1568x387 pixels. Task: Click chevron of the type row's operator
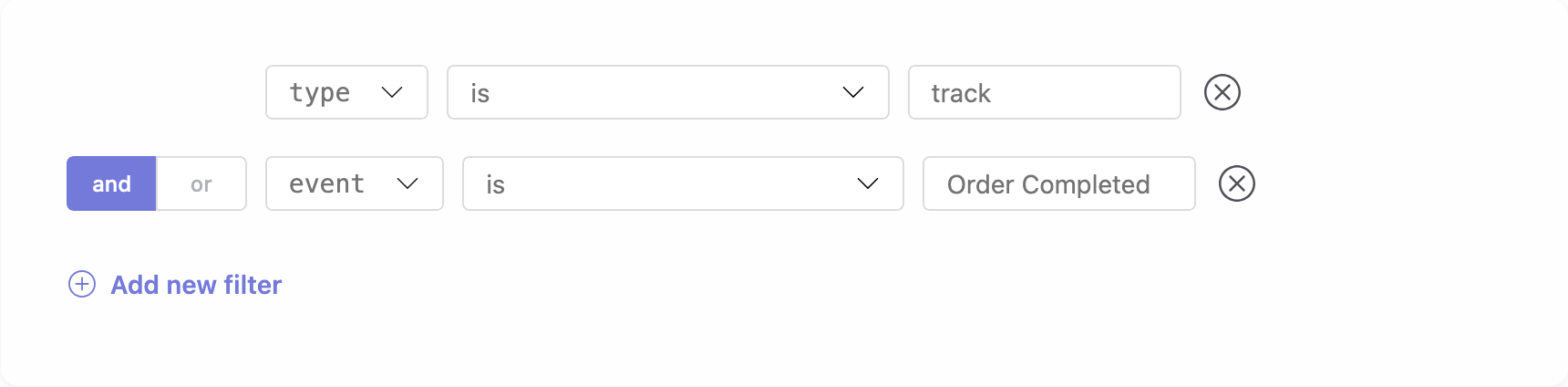[x=853, y=92]
